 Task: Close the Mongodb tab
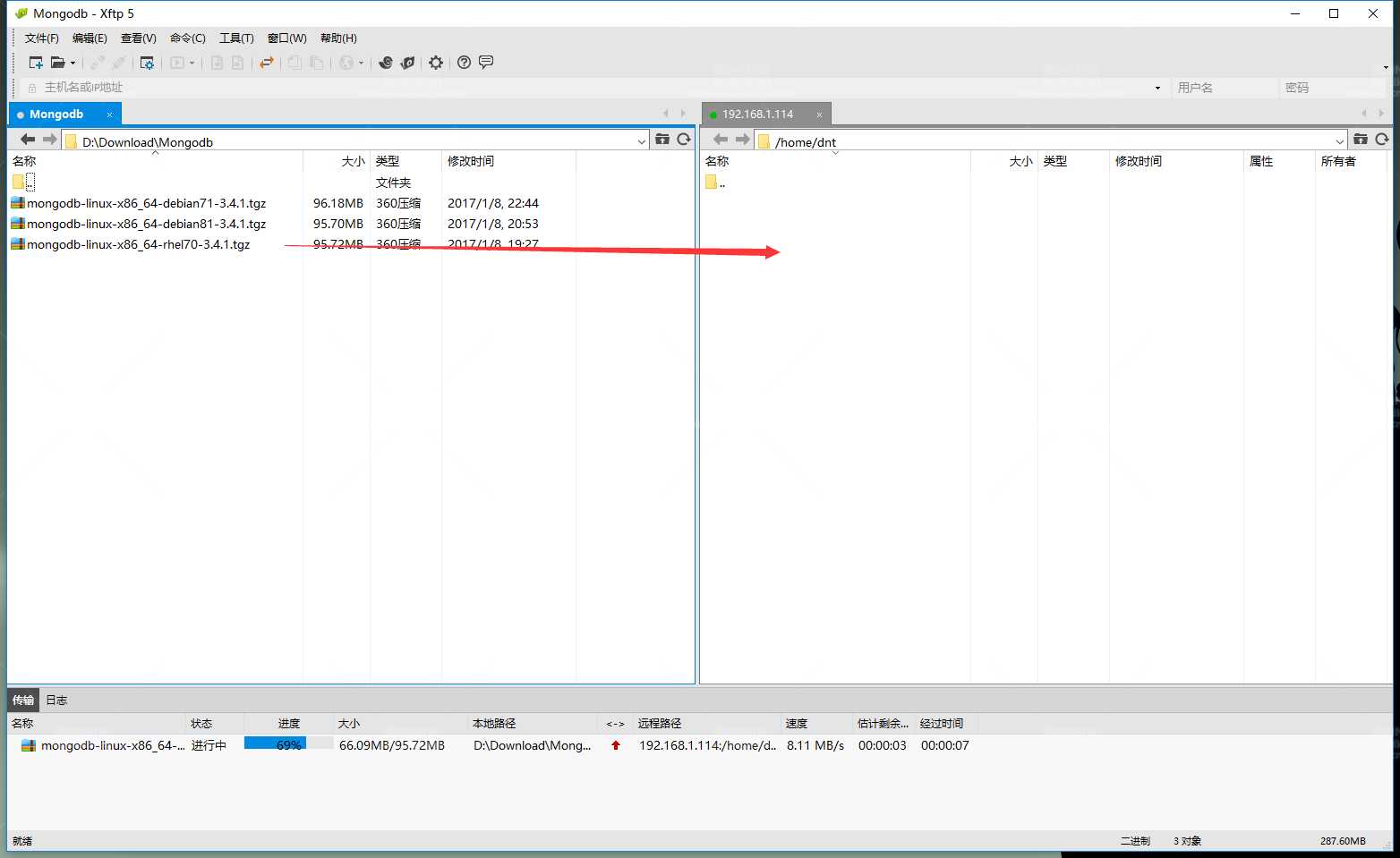tap(109, 115)
